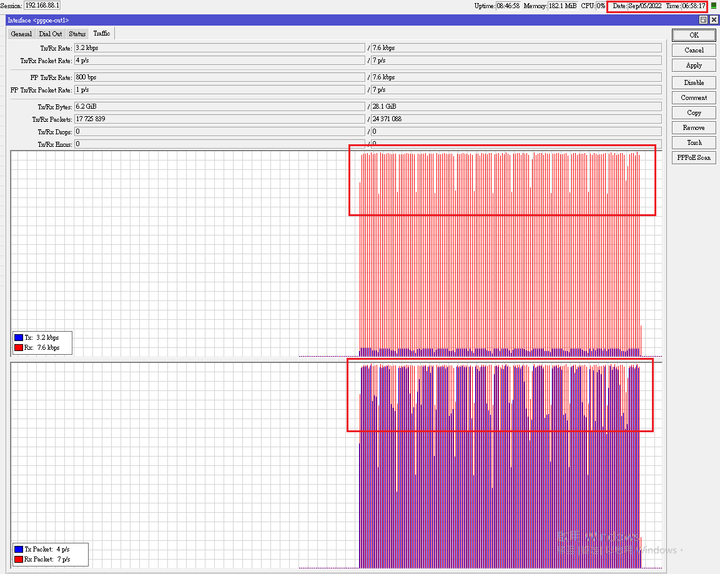Click the Tx Bytes field showing 6.2 GiB
This screenshot has width=720, height=574.
219,107
